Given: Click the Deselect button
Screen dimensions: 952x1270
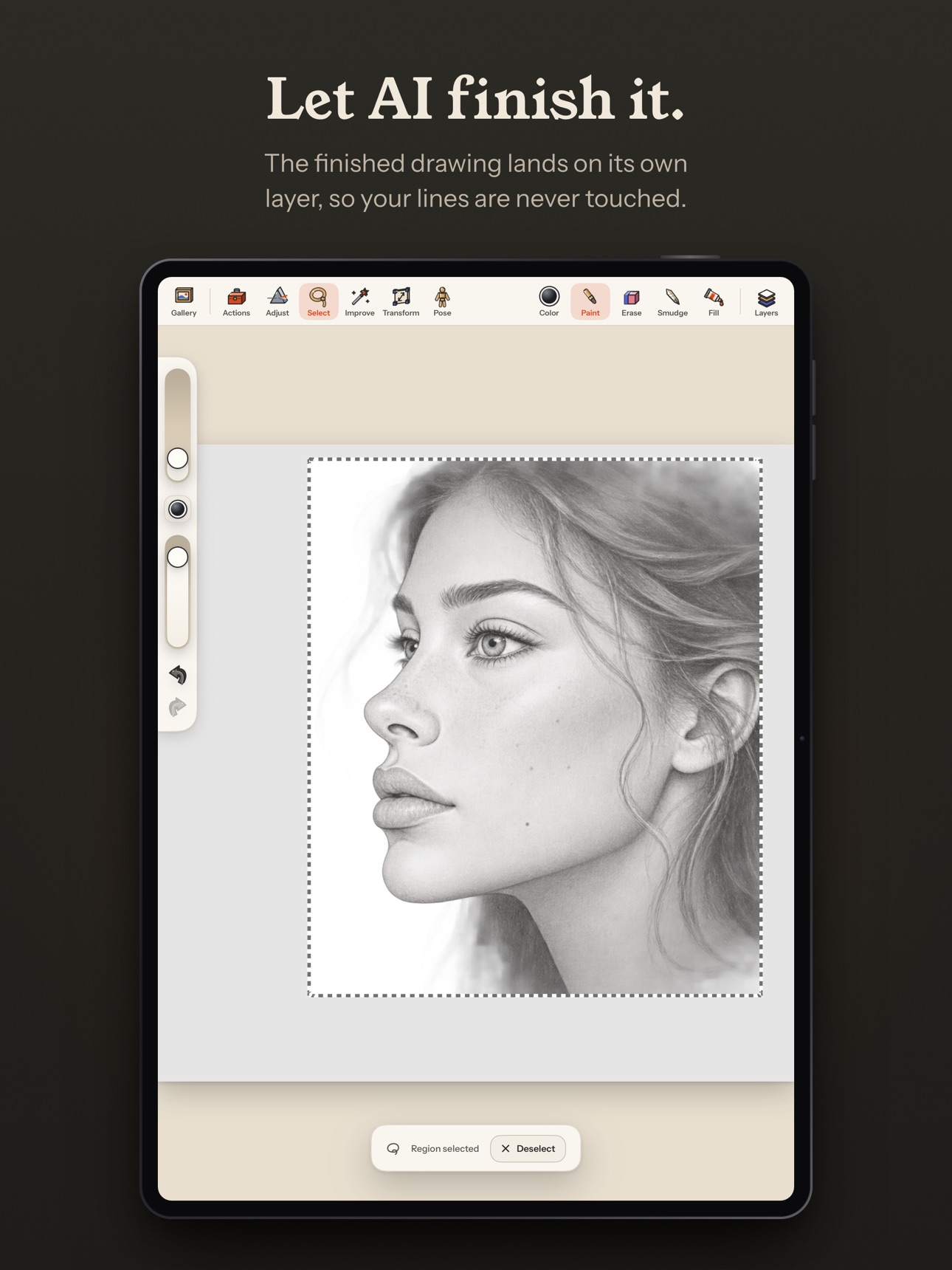Looking at the screenshot, I should coord(528,1149).
